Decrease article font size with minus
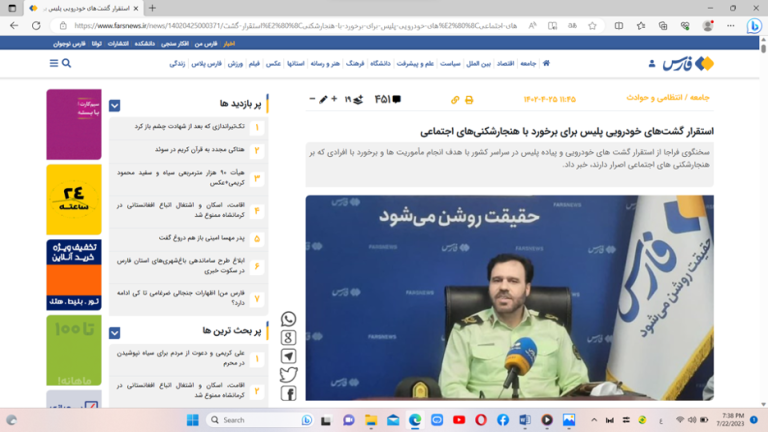 coord(312,99)
